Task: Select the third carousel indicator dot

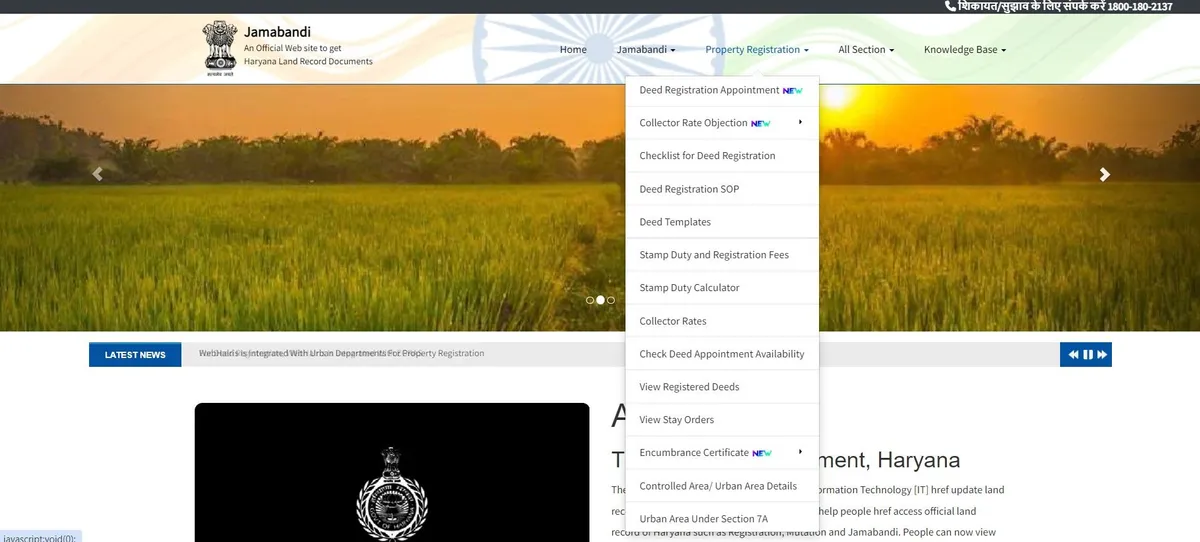Action: (x=611, y=300)
